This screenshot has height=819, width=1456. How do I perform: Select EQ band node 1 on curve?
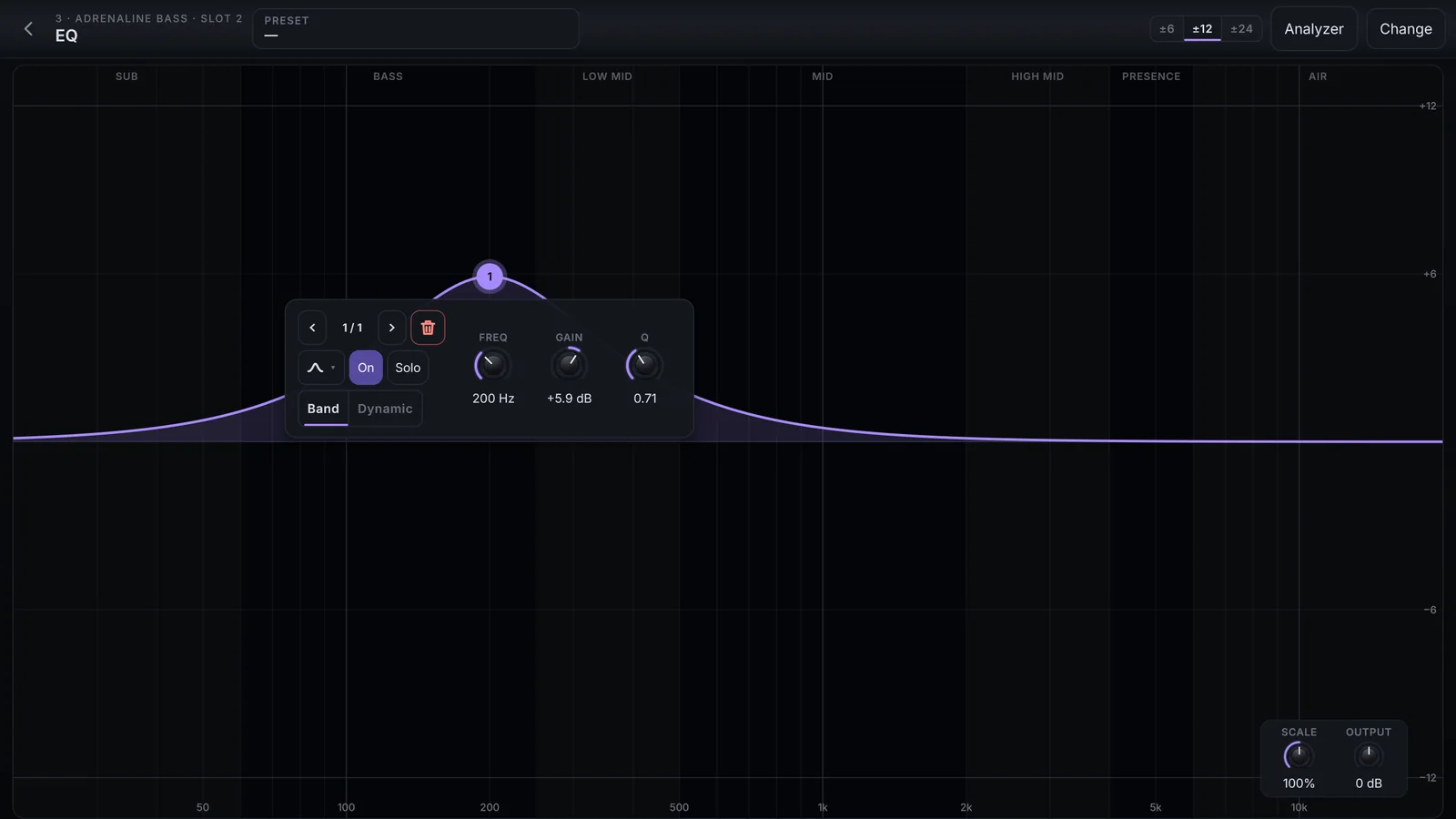pyautogui.click(x=490, y=277)
